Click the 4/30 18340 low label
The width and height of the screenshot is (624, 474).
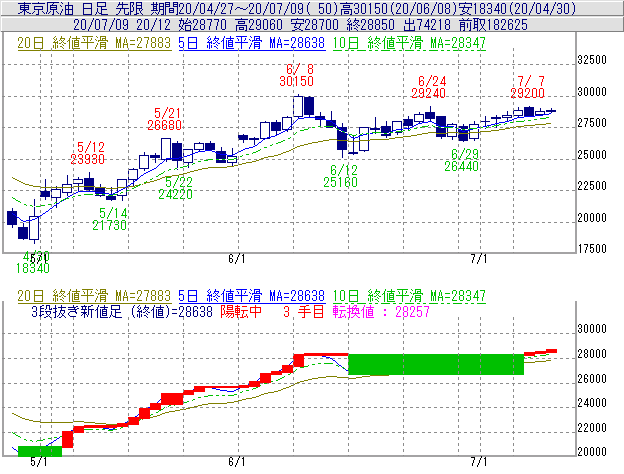[x=33, y=262]
